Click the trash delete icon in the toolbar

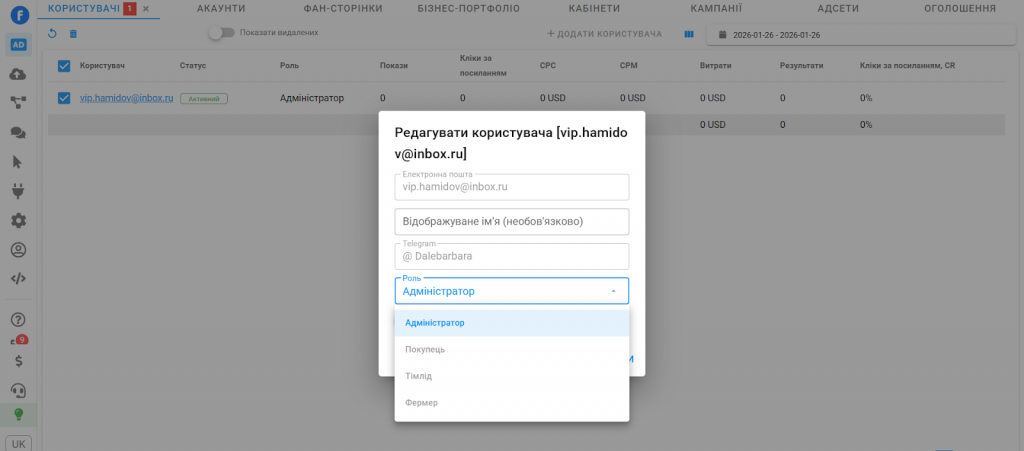tap(72, 34)
